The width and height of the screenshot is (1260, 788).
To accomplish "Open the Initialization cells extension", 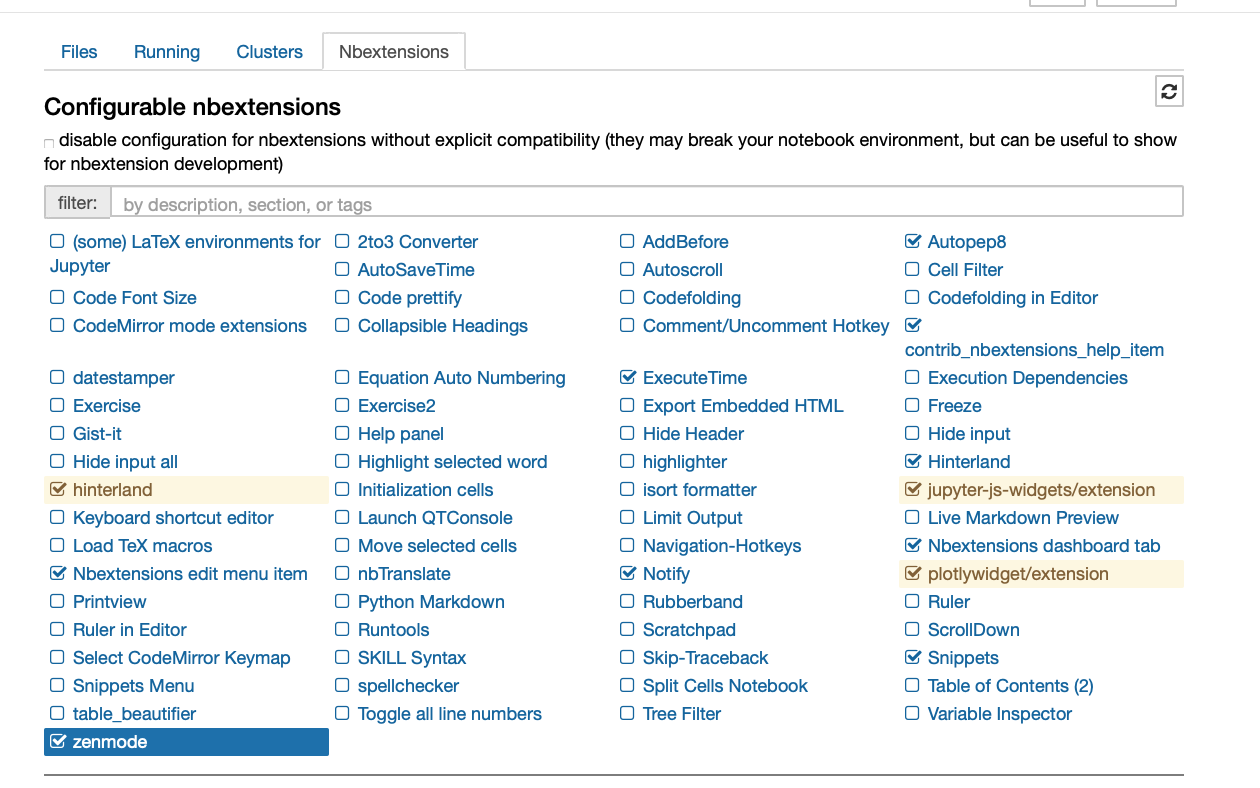I will pos(426,490).
